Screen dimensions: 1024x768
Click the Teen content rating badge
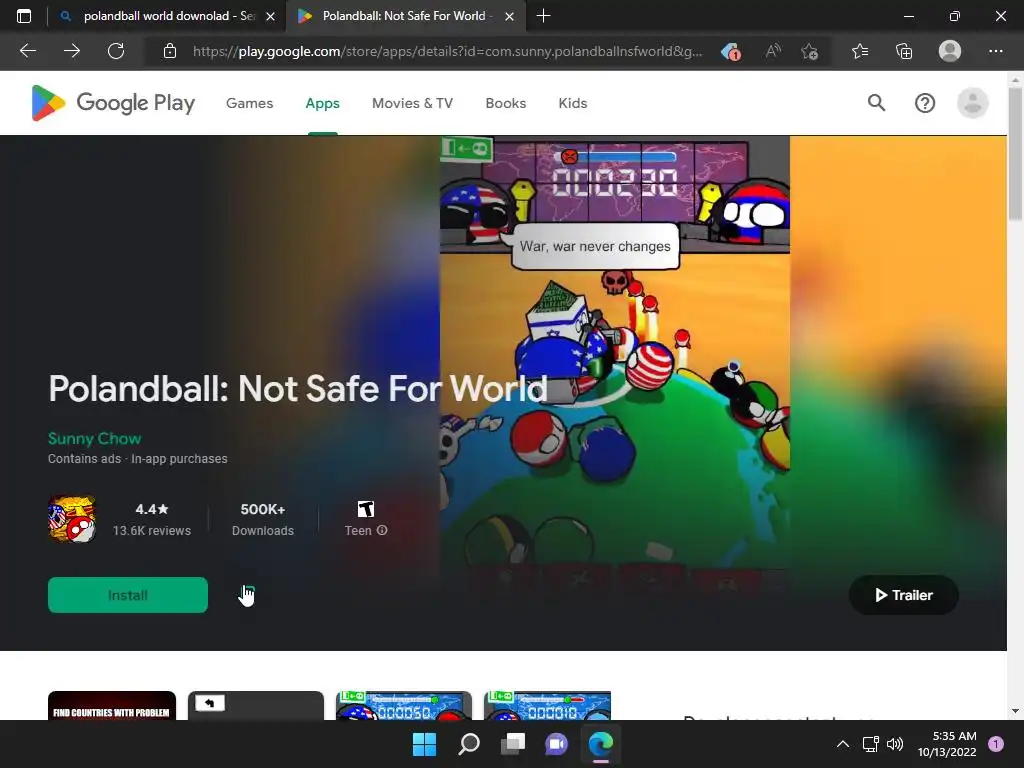coord(366,509)
